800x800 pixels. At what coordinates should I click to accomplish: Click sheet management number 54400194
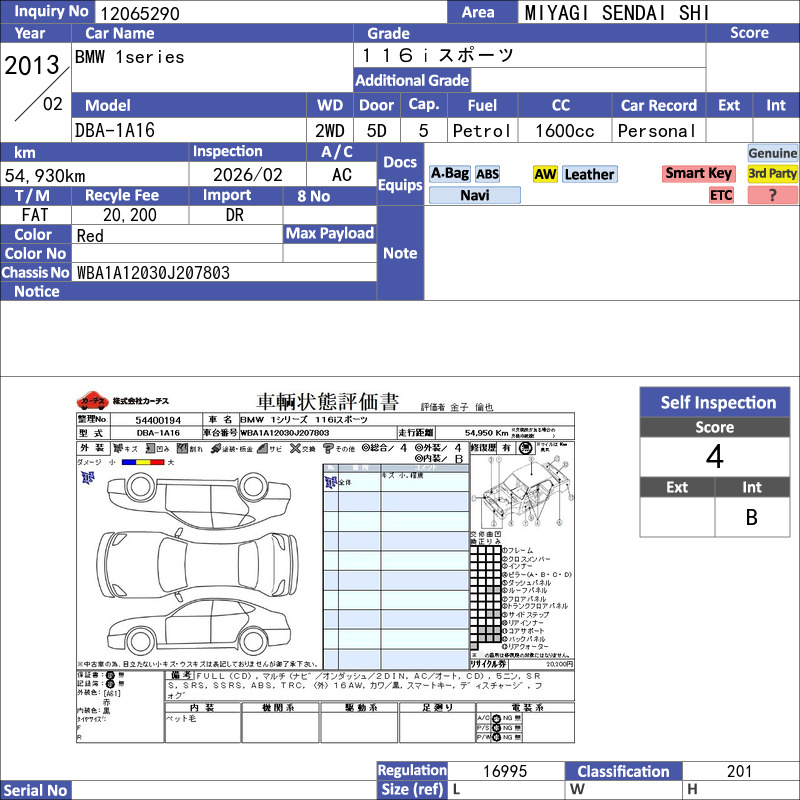[158, 420]
